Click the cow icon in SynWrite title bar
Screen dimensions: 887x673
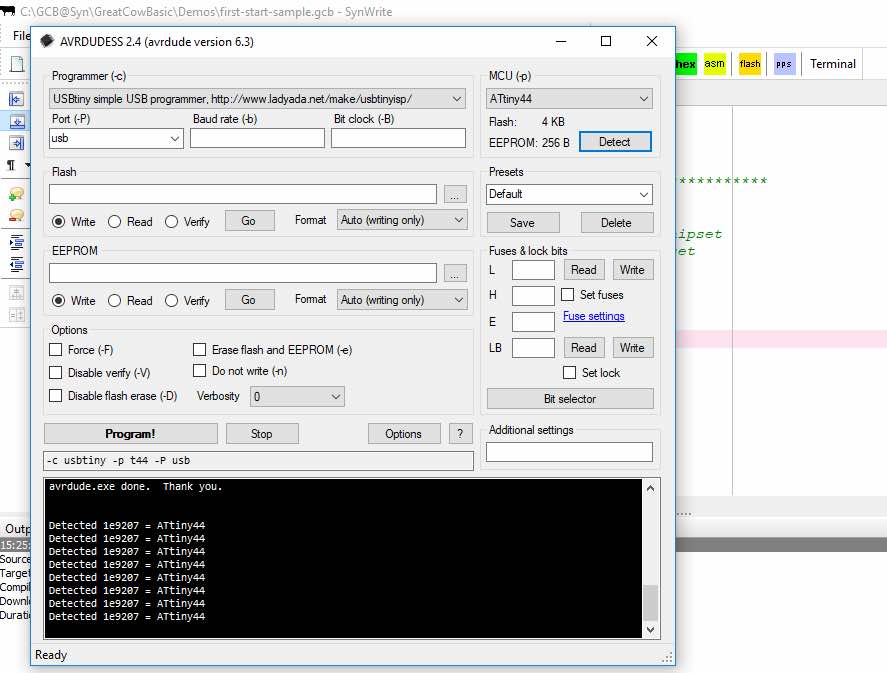(8, 11)
